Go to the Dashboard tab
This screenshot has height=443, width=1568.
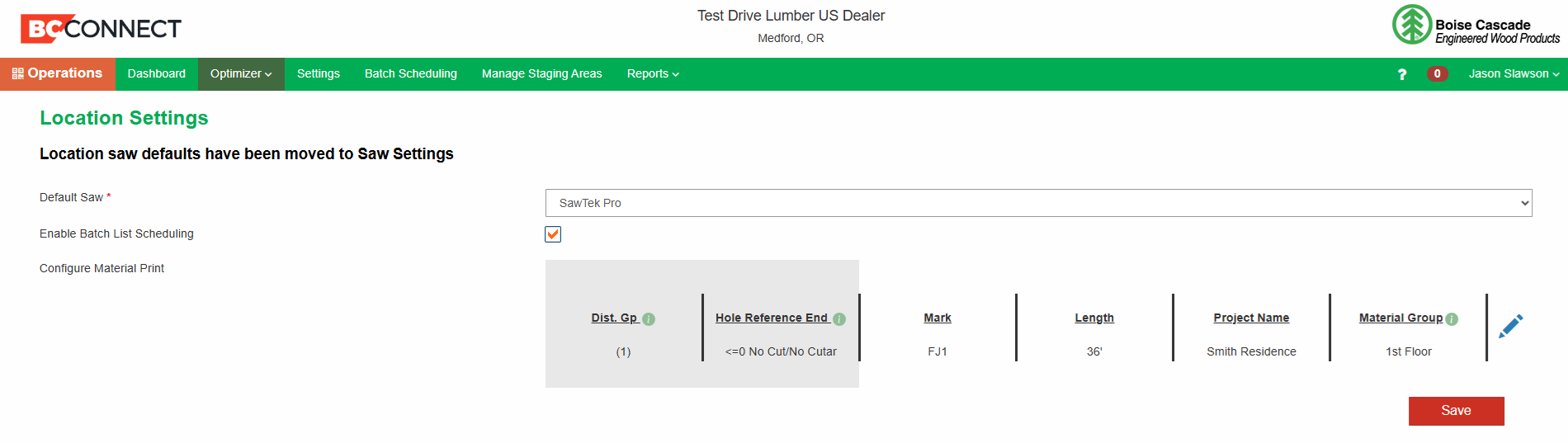pos(157,74)
